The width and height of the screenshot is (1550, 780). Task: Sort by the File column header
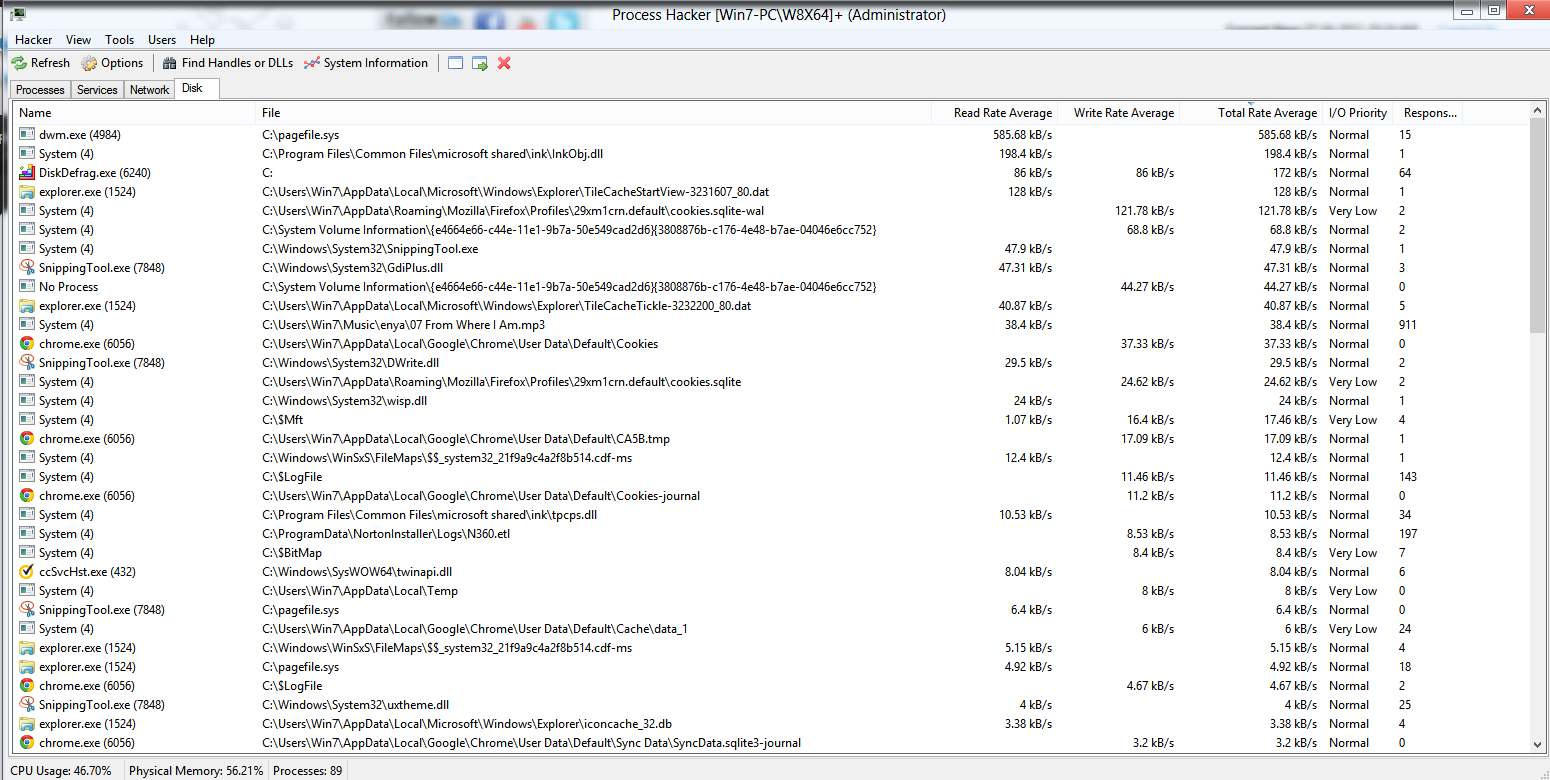593,113
